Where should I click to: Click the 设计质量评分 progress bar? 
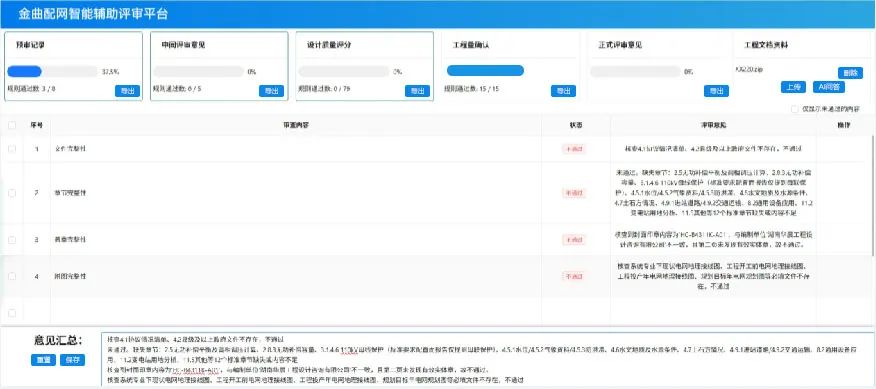[344, 72]
